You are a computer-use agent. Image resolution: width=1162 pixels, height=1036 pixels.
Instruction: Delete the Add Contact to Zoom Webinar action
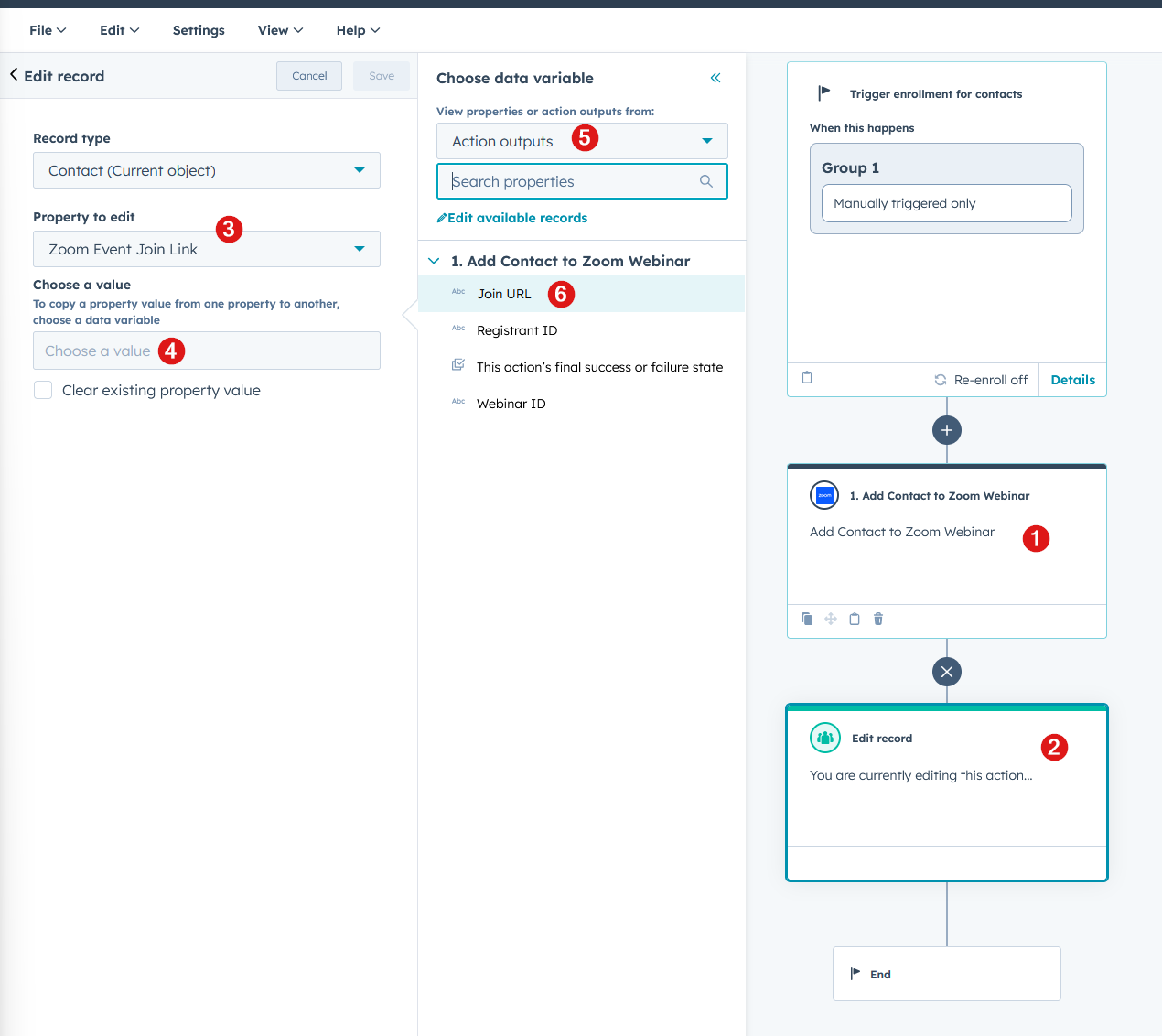(878, 619)
